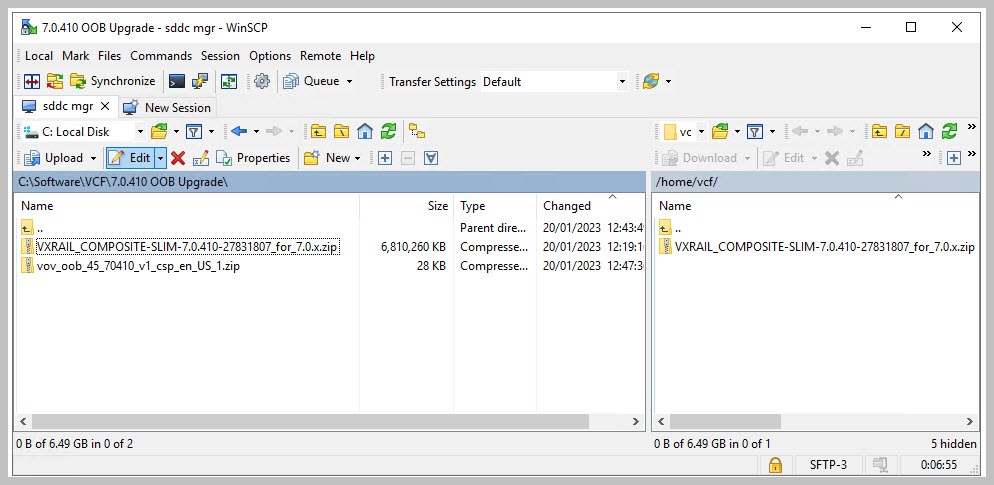This screenshot has height=485, width=994.
Task: Click the Synchronize Browsing icon beside Compare Directories
Action: [55, 81]
